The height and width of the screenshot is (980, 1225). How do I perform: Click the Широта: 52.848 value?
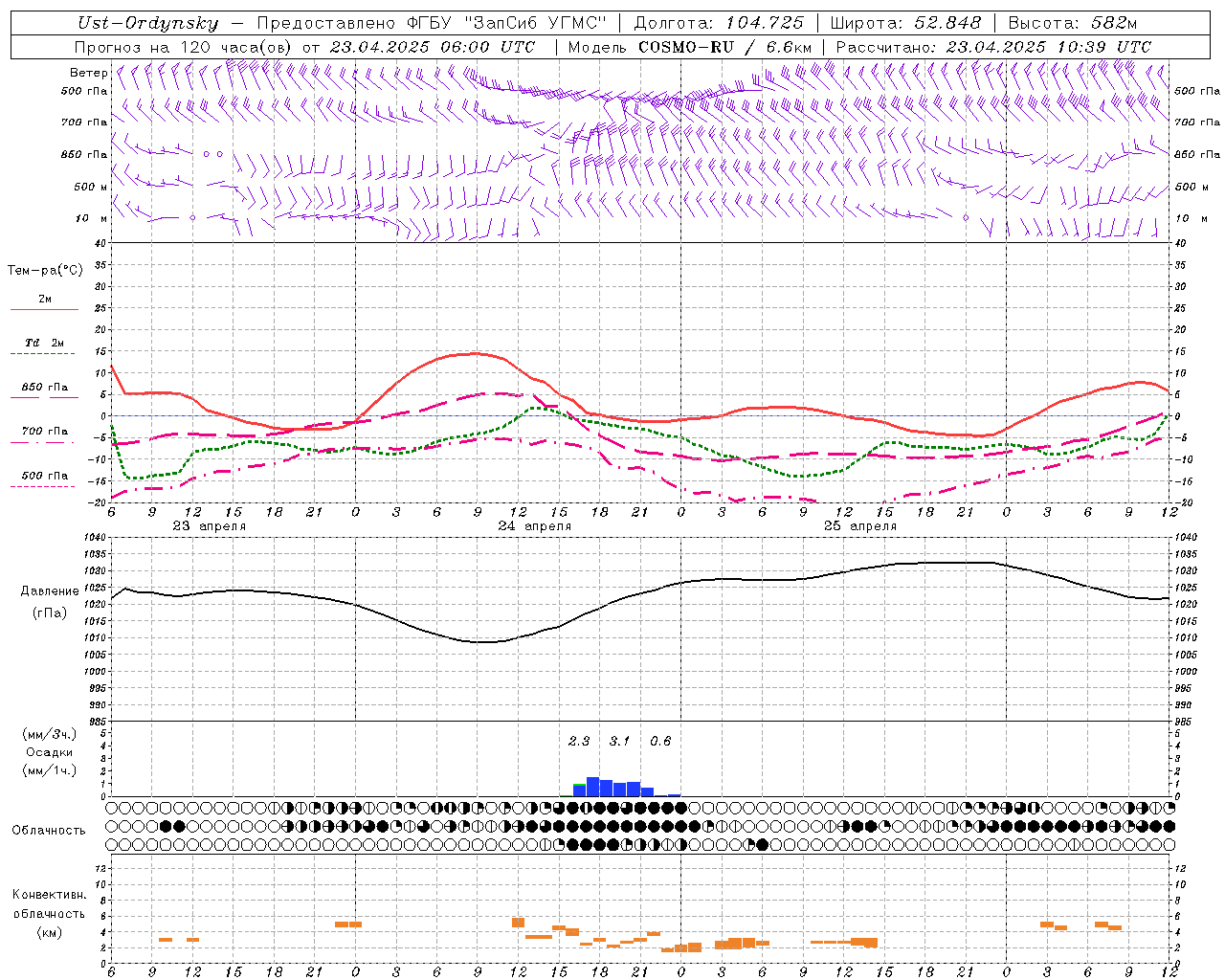tap(906, 23)
